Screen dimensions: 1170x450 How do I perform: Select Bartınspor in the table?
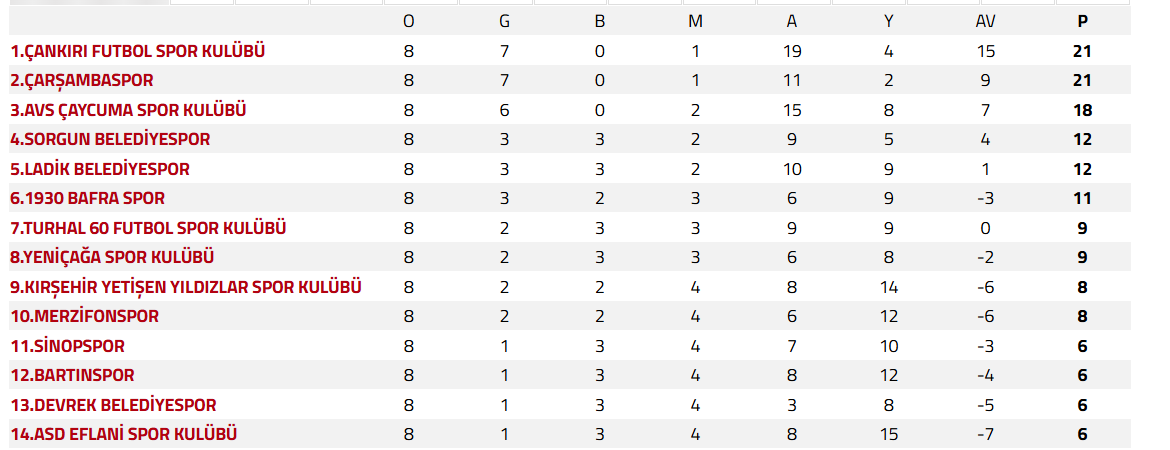point(72,375)
